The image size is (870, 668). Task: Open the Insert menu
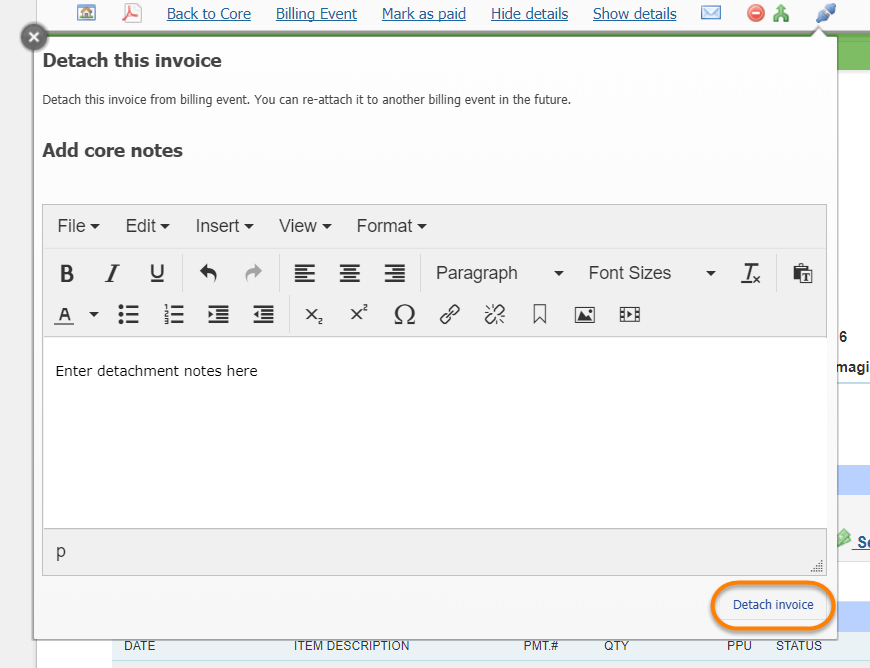tap(224, 226)
